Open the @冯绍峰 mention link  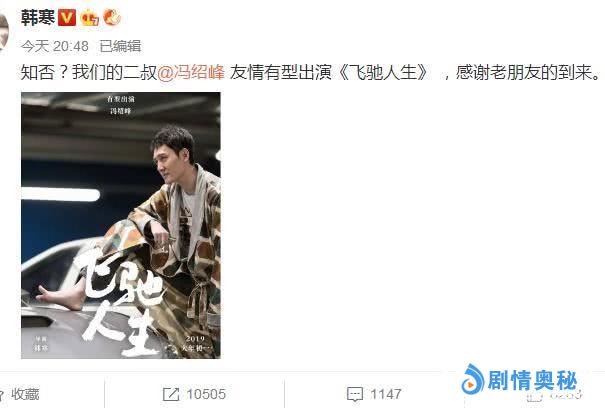click(x=191, y=72)
